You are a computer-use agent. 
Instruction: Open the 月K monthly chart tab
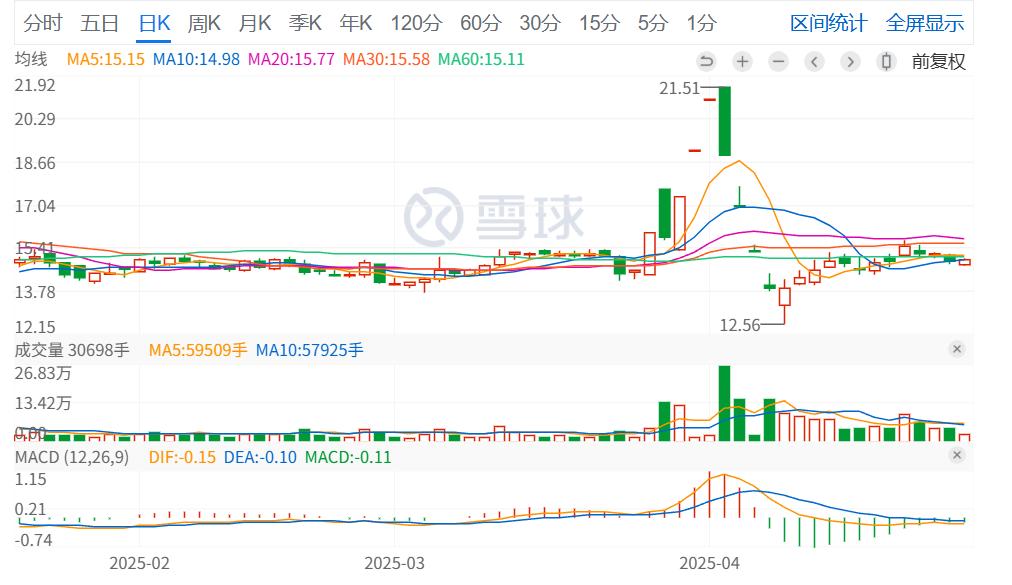tap(255, 23)
